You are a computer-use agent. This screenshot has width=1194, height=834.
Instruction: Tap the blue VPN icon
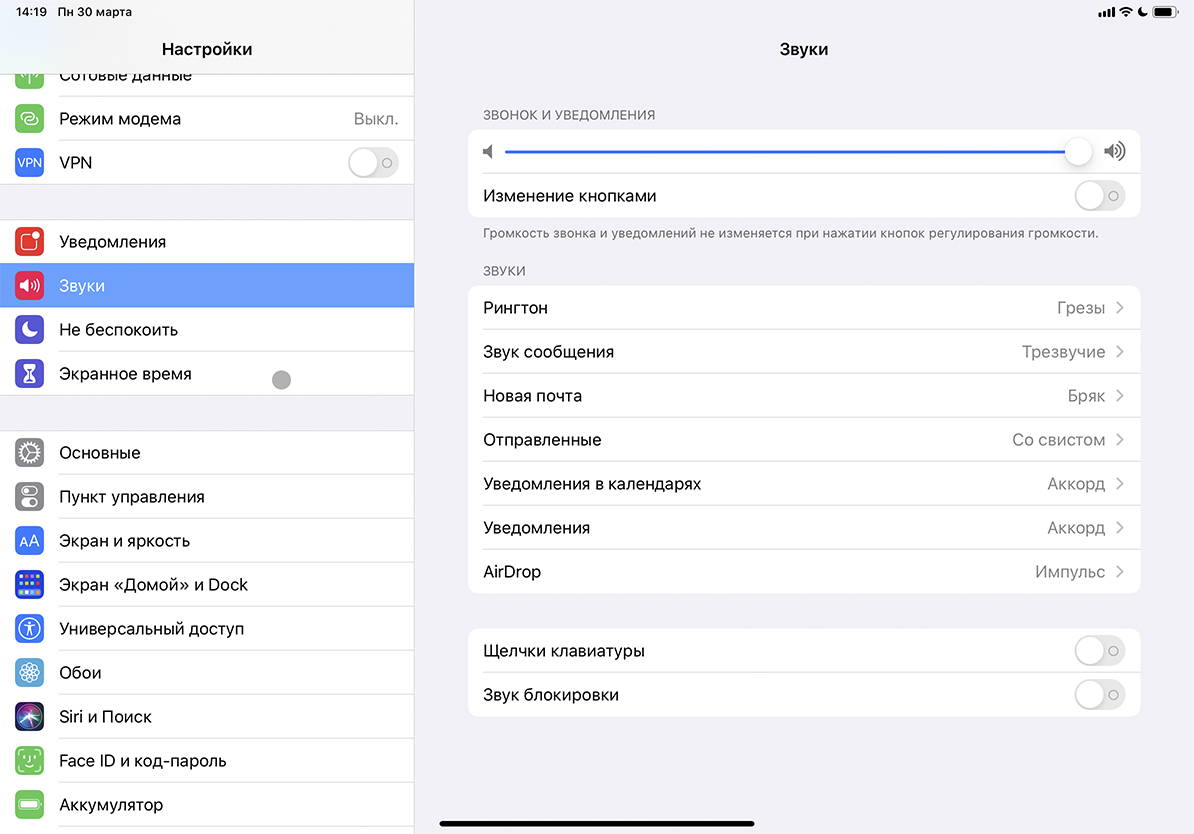[30, 162]
